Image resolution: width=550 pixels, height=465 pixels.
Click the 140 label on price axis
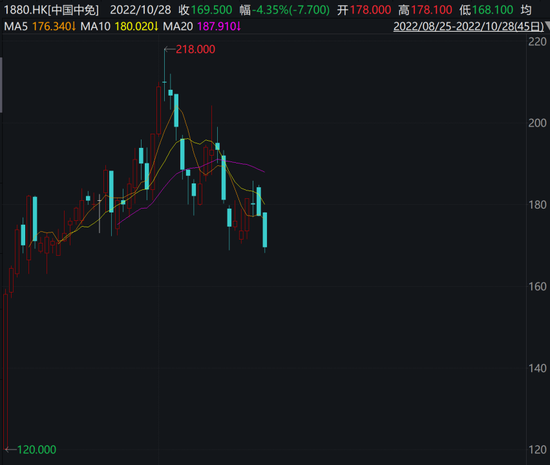coord(537,368)
